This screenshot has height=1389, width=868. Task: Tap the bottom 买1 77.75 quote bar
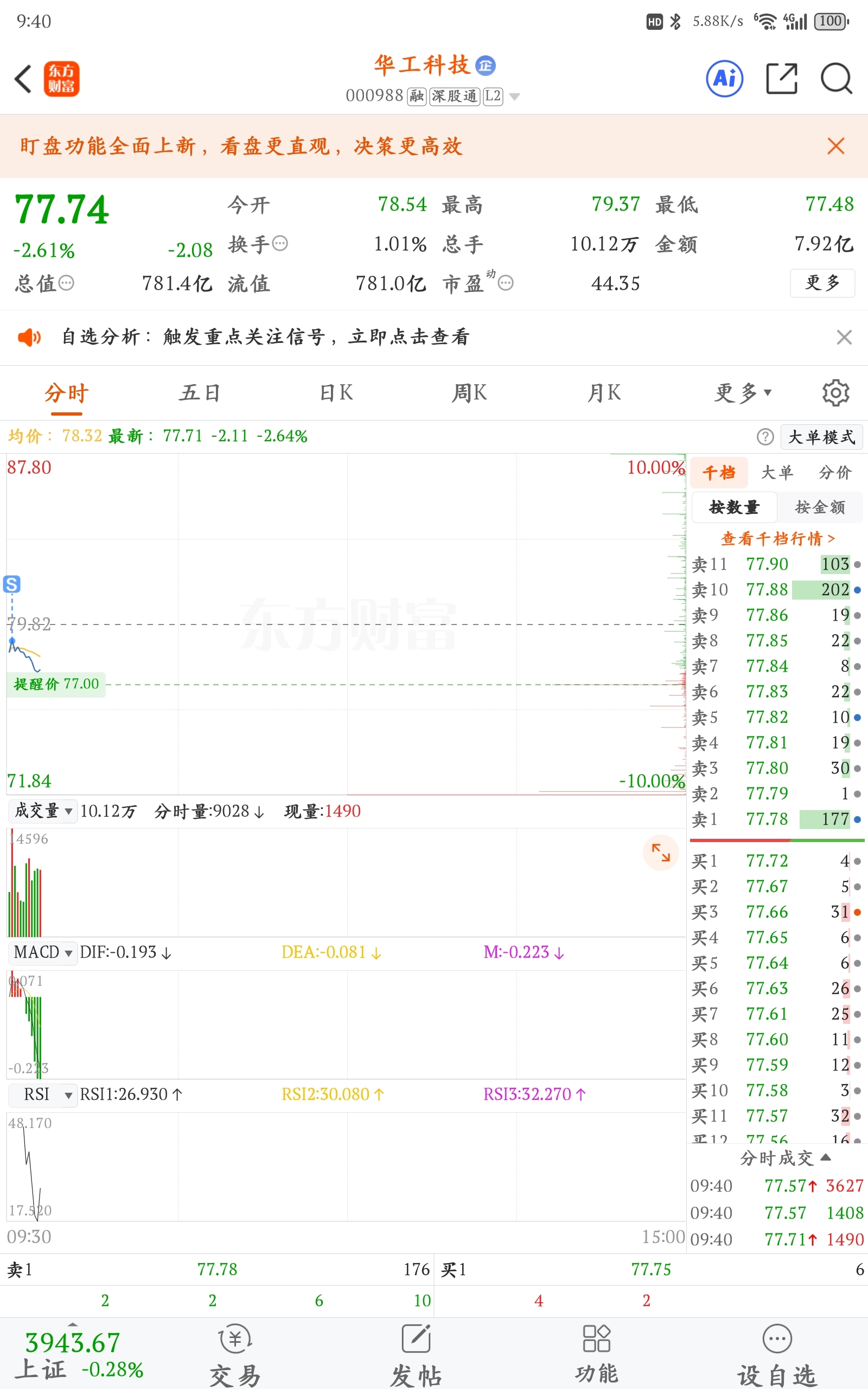[x=652, y=1269]
